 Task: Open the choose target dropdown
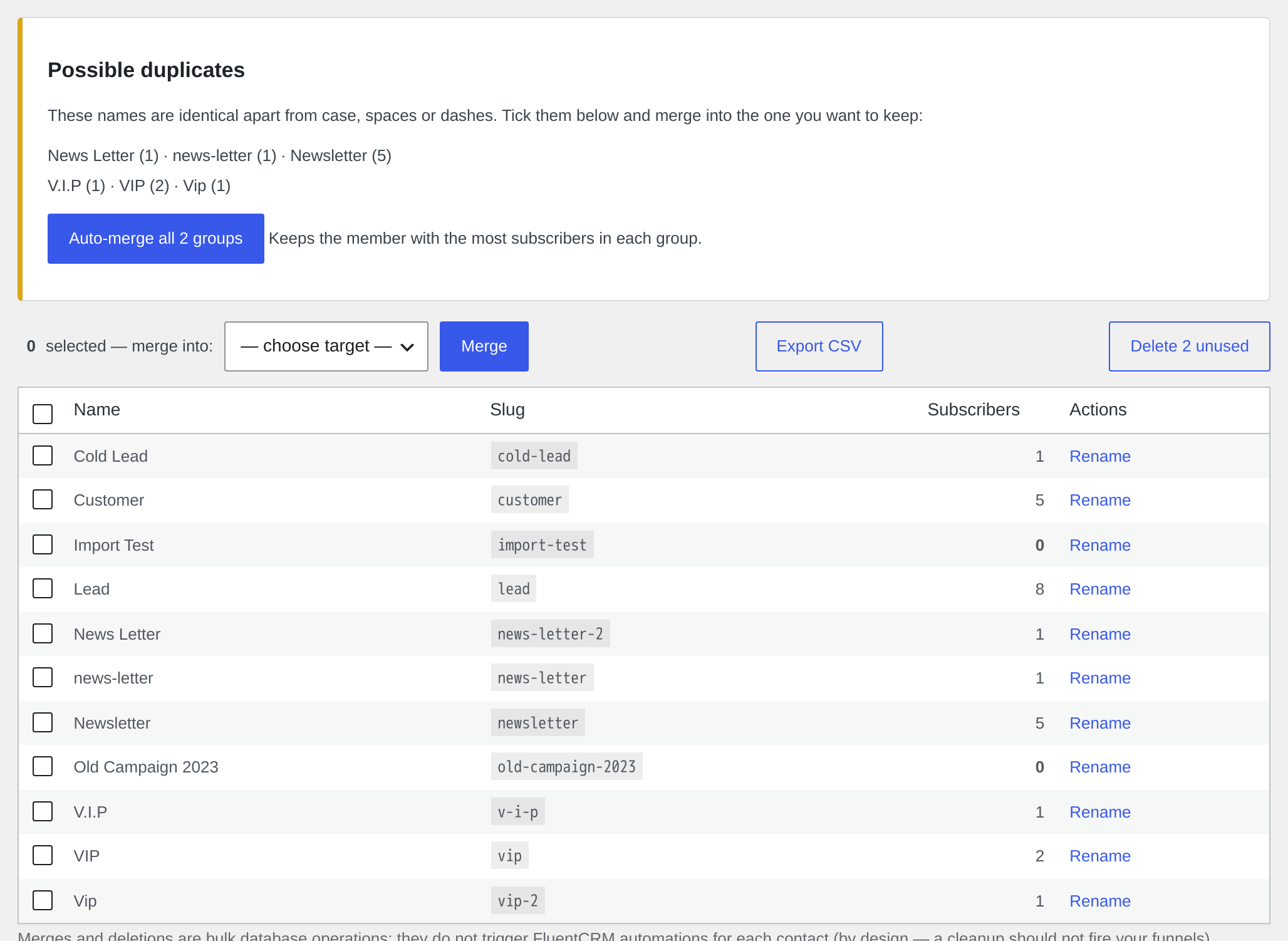point(326,346)
